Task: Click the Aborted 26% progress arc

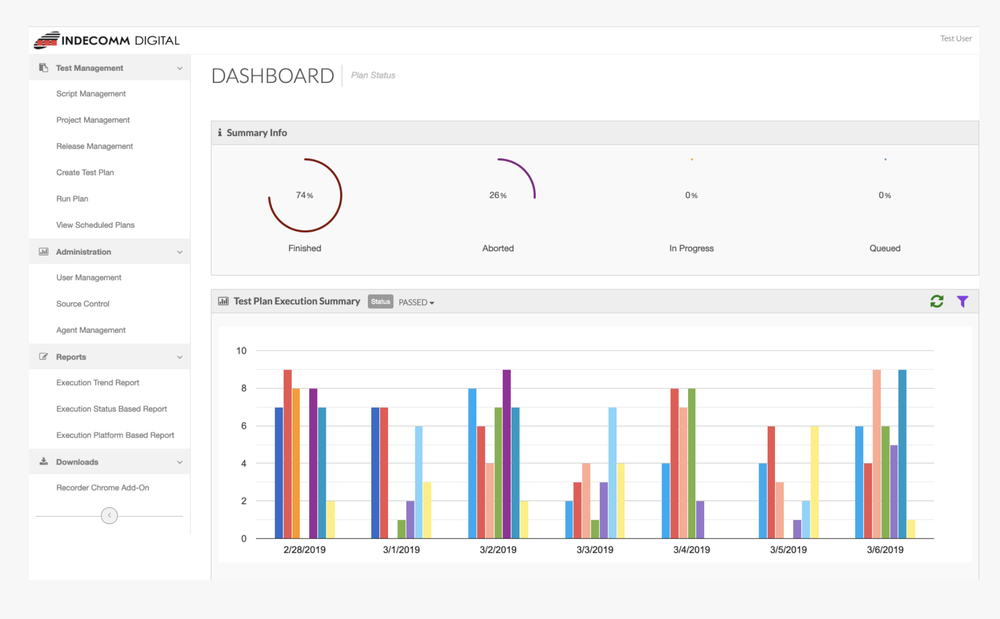Action: [x=498, y=195]
